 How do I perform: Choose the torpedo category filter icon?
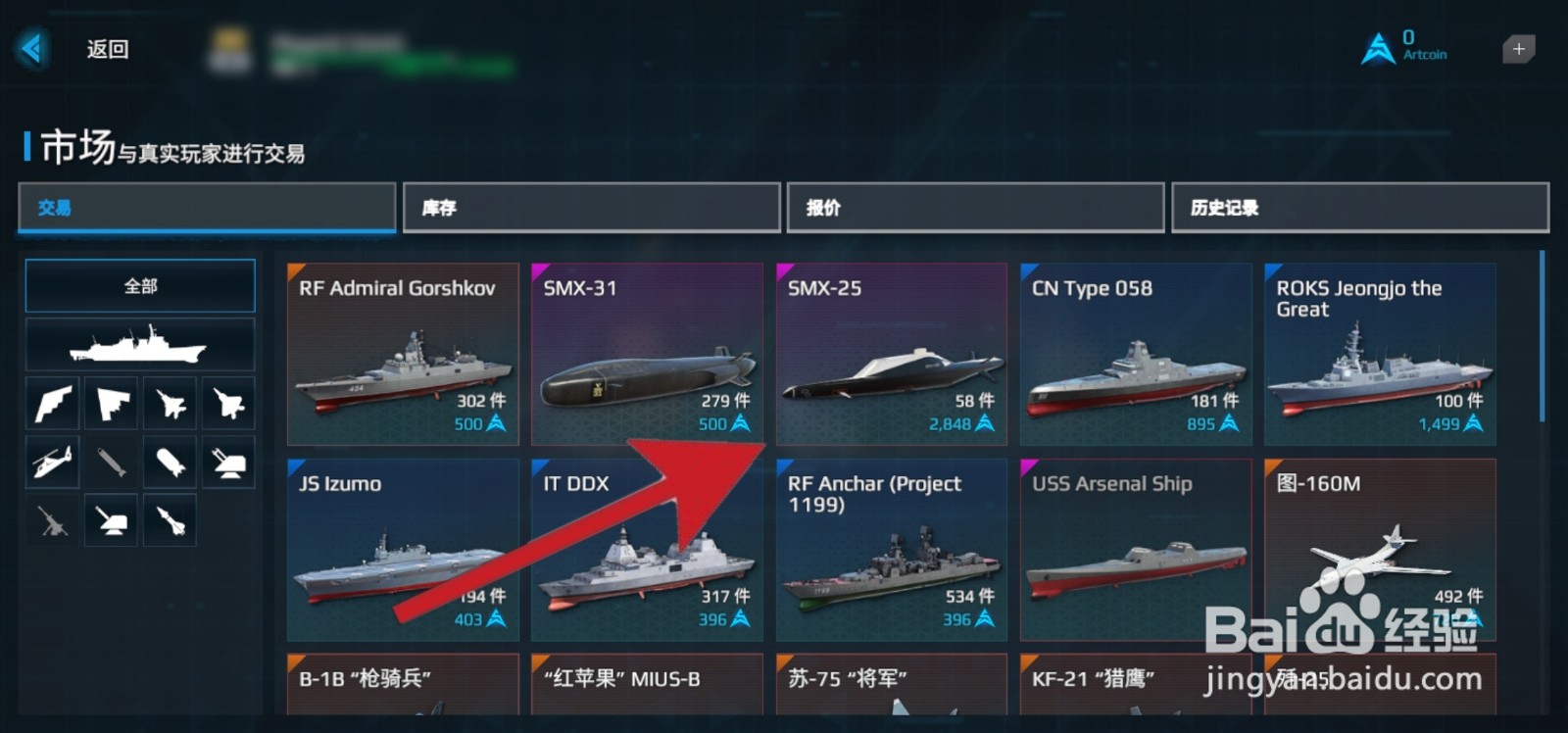(111, 462)
